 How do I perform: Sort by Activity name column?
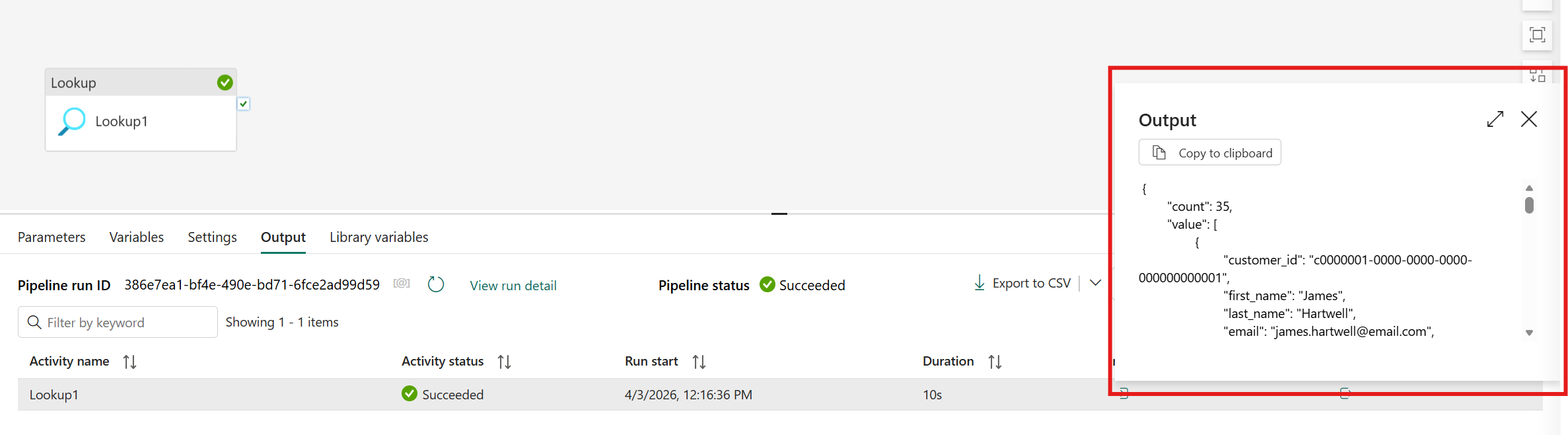click(129, 362)
